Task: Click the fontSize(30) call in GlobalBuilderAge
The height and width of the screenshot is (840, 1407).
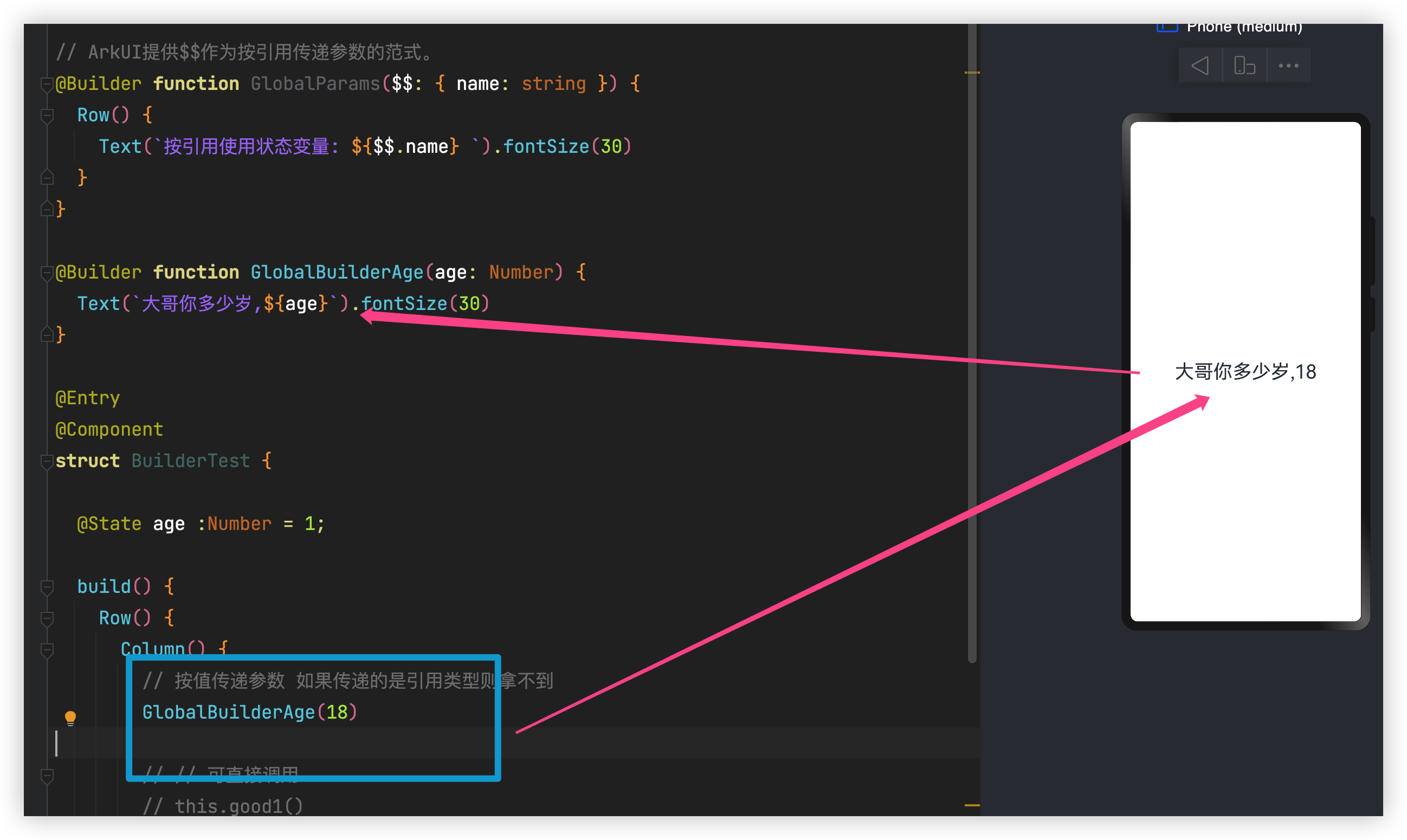Action: tap(425, 304)
